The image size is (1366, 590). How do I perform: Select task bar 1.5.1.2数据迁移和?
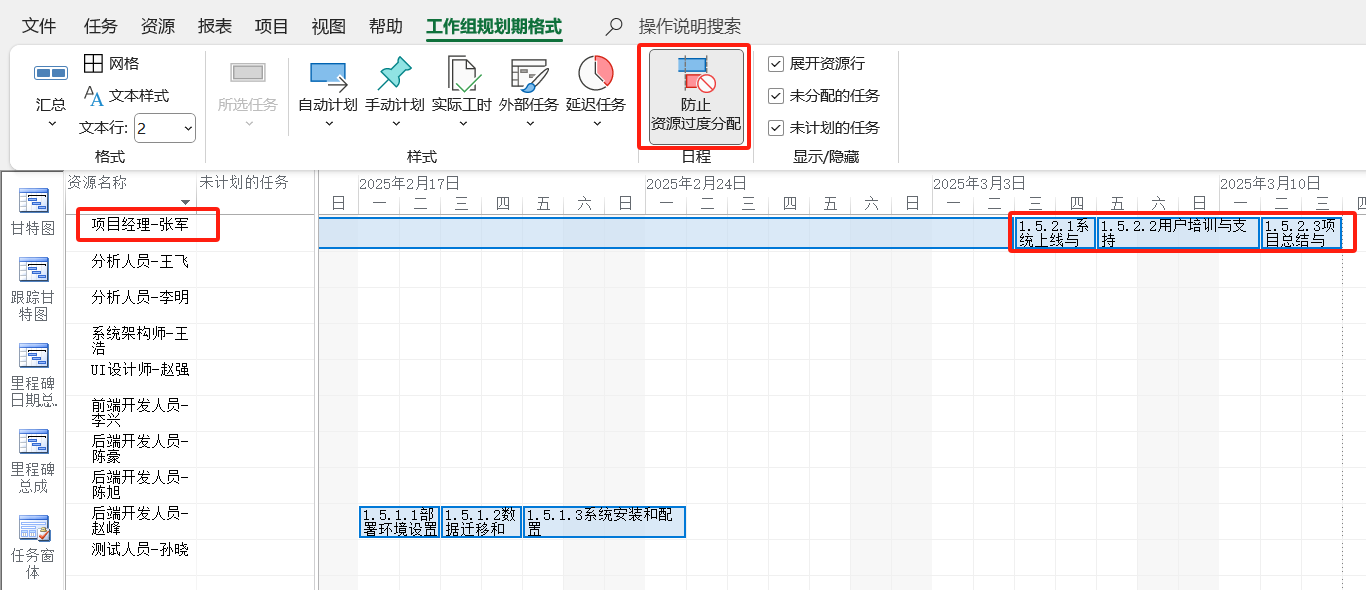click(481, 522)
